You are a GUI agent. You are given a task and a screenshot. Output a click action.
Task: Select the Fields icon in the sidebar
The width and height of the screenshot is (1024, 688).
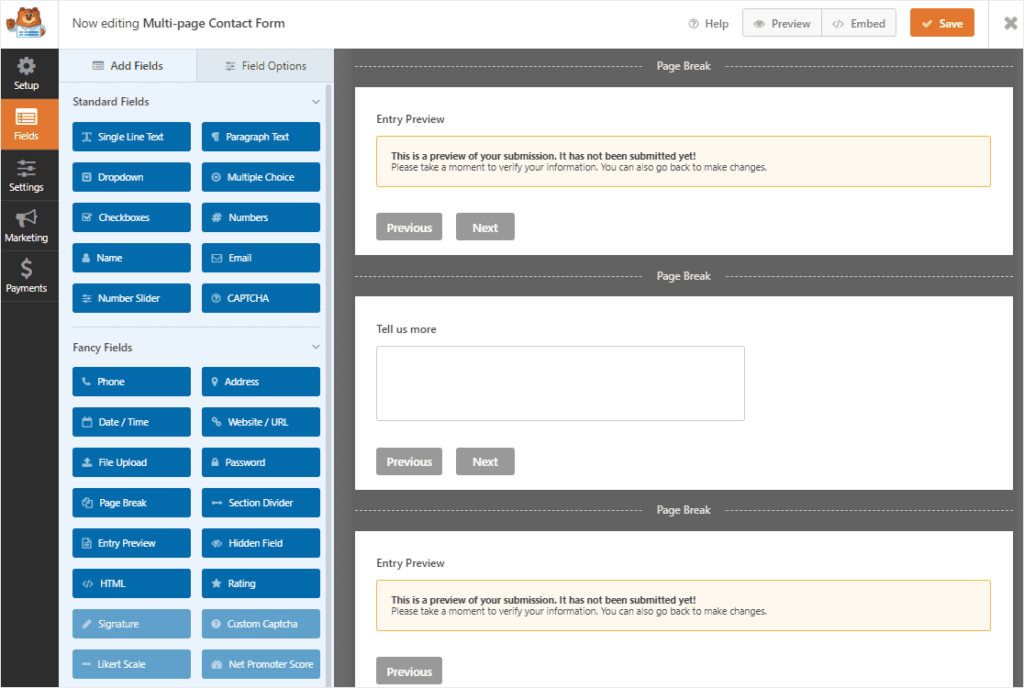tap(28, 124)
